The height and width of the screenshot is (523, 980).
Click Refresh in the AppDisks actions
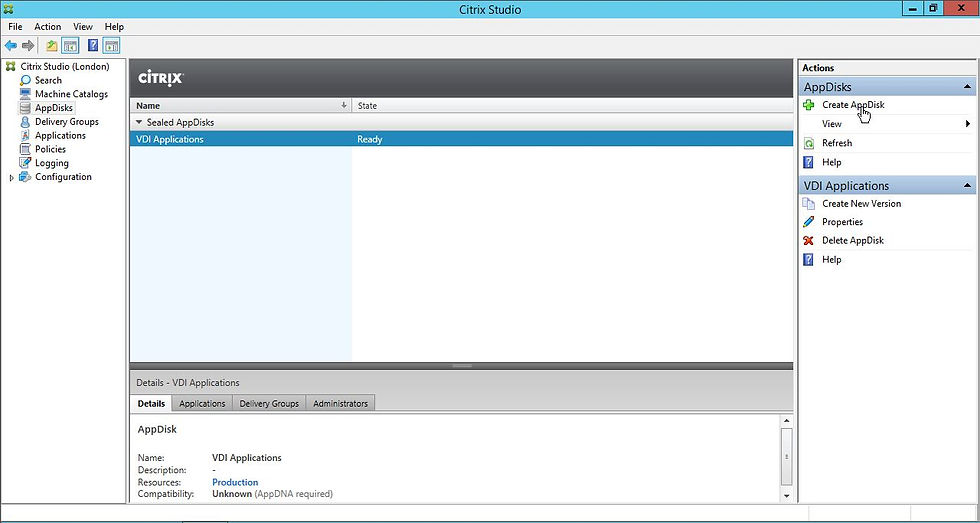(837, 143)
